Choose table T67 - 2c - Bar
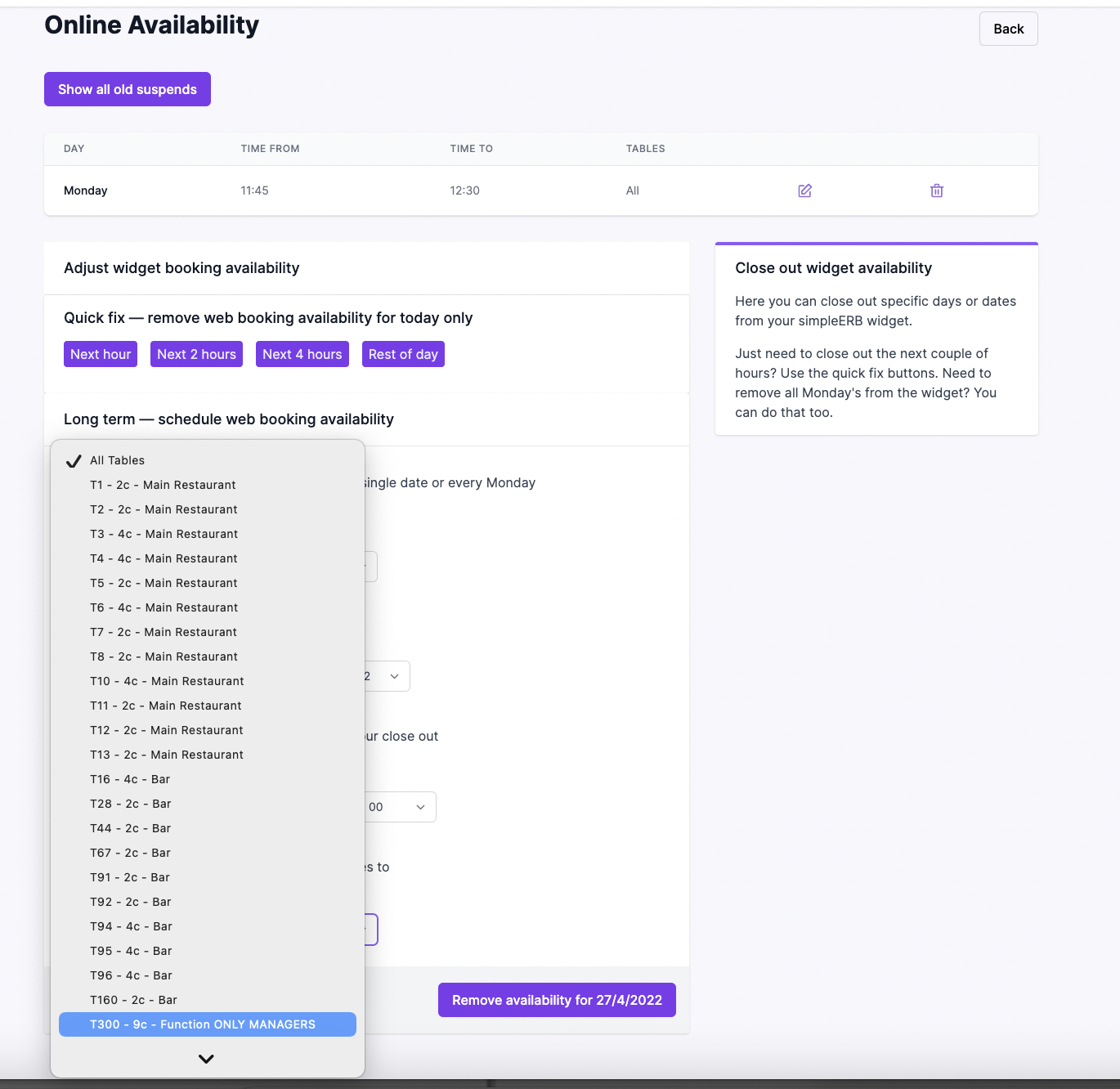 (x=208, y=853)
